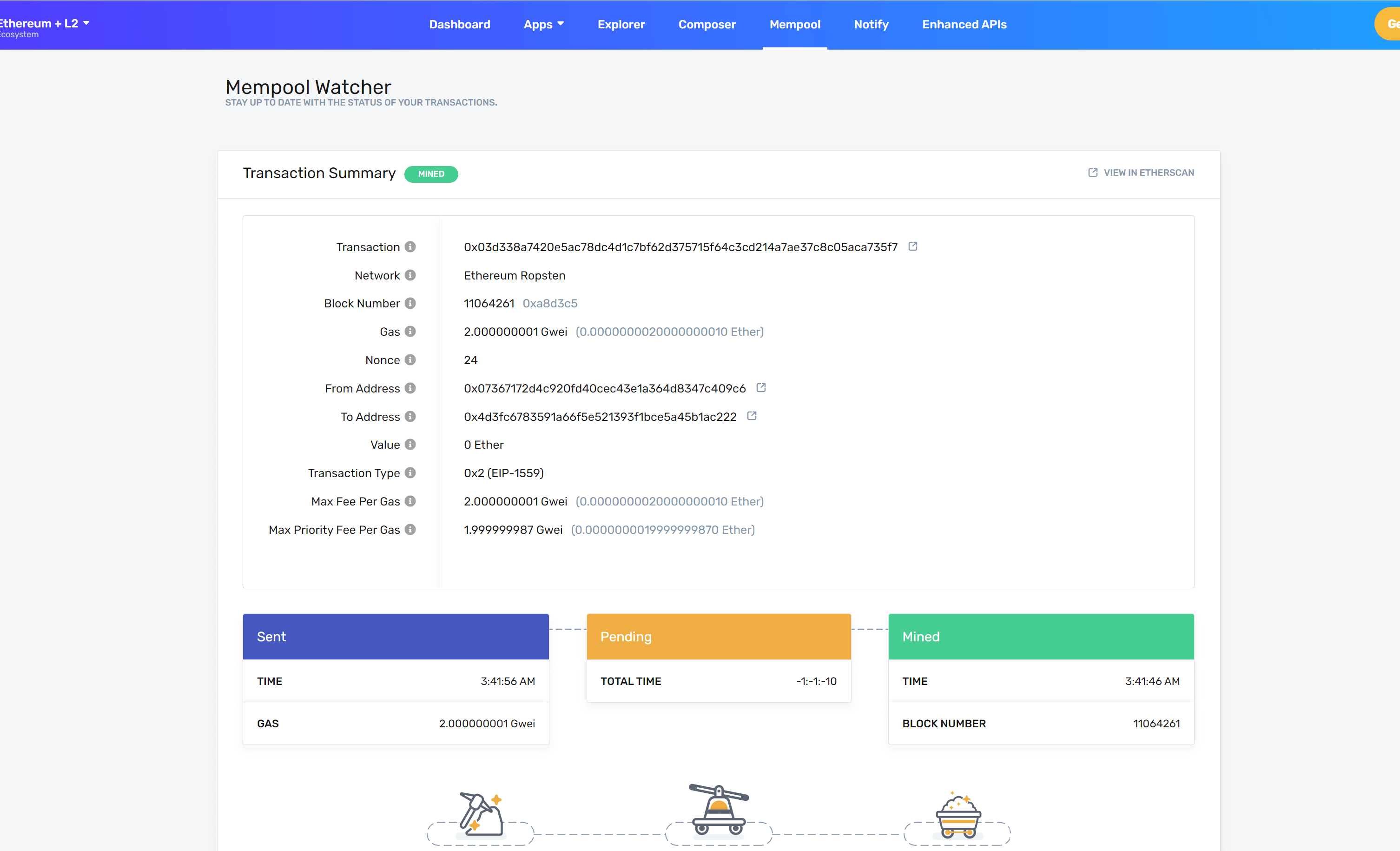Click info icon beside Block Number

click(x=409, y=303)
